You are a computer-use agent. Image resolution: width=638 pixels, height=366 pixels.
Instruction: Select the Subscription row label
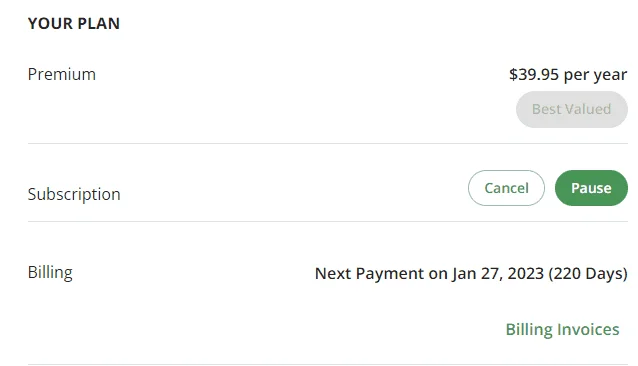(x=74, y=194)
